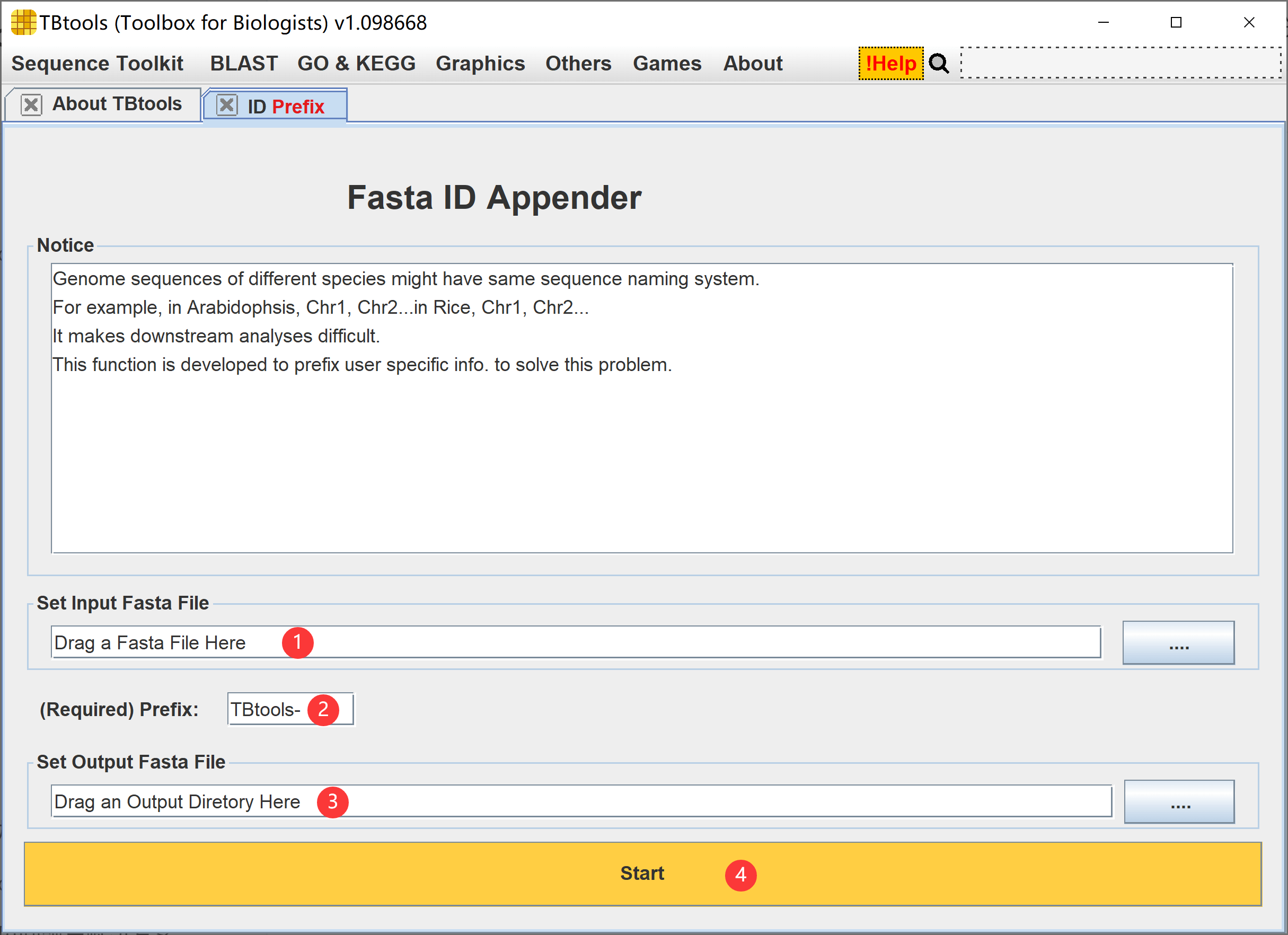The image size is (1288, 935).
Task: Click the Prefix field containing TBtools-
Action: click(290, 710)
